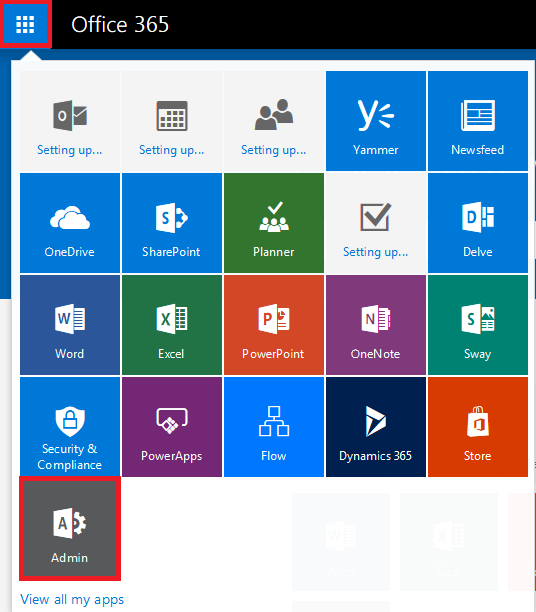Open the Store tile
536x612 pixels.
[478, 427]
